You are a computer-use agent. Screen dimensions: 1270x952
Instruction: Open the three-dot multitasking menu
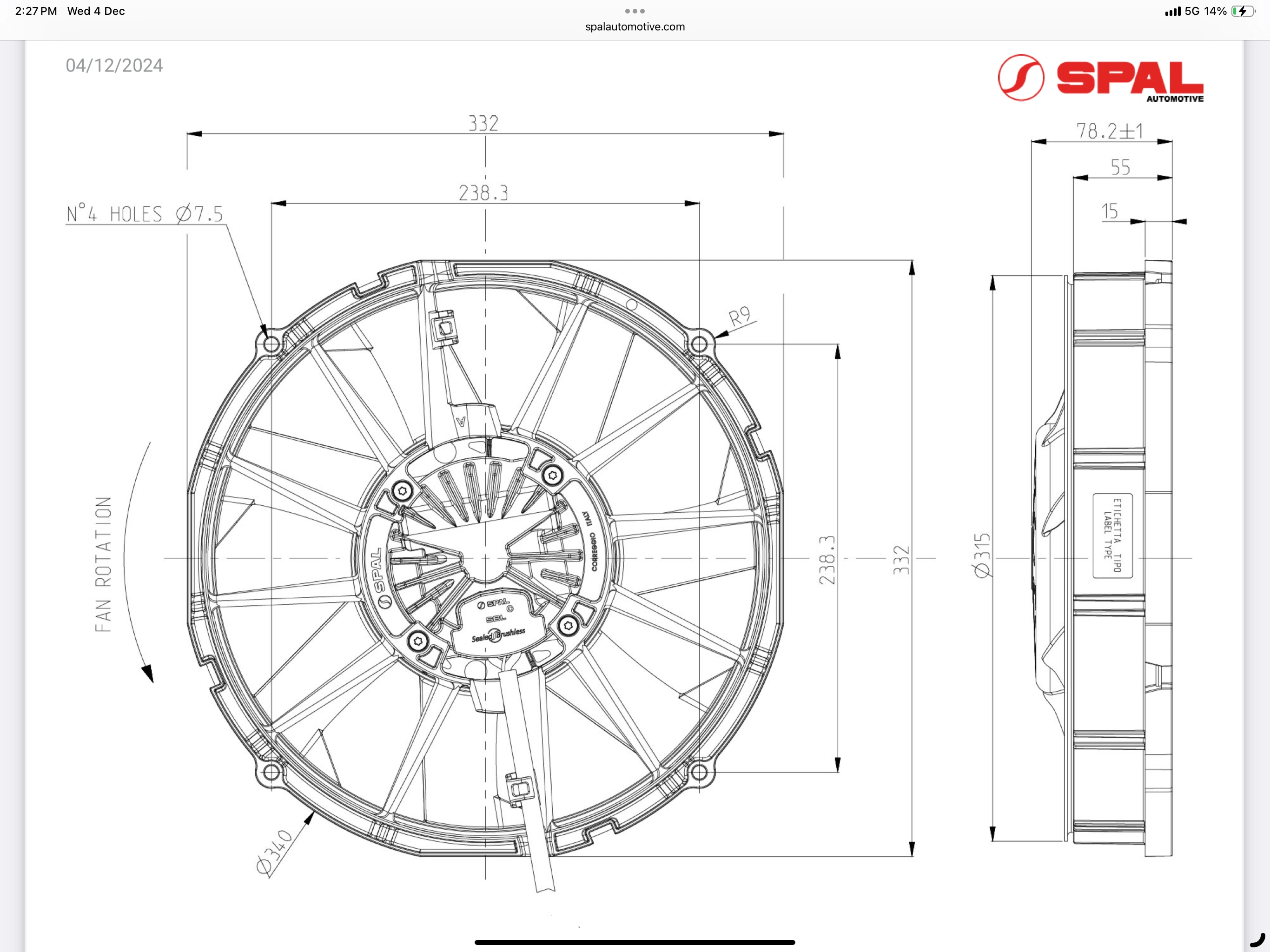(x=635, y=11)
